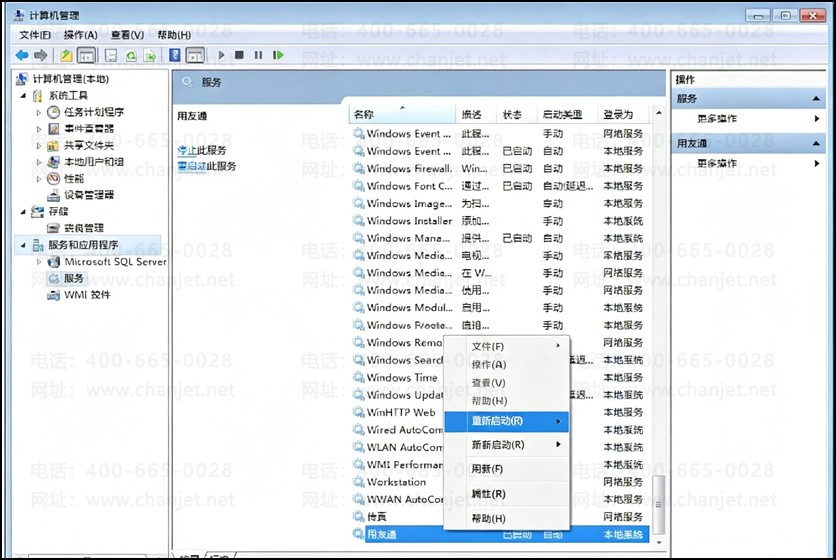Click the Microsoft SQL Server tree icon
Image resolution: width=836 pixels, height=560 pixels.
pyautogui.click(x=53, y=262)
